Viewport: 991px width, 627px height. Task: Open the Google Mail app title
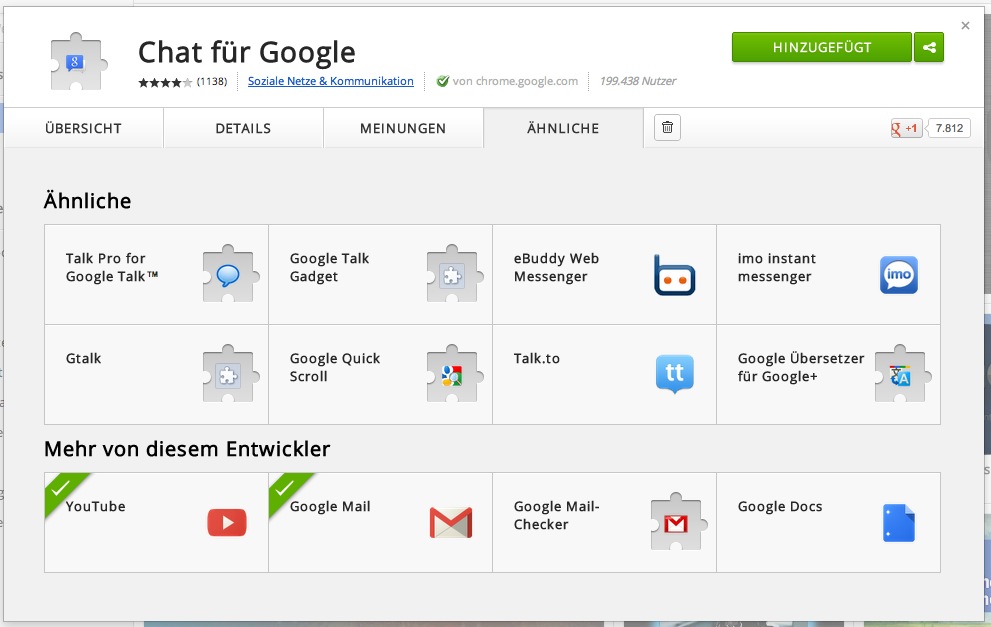click(330, 506)
